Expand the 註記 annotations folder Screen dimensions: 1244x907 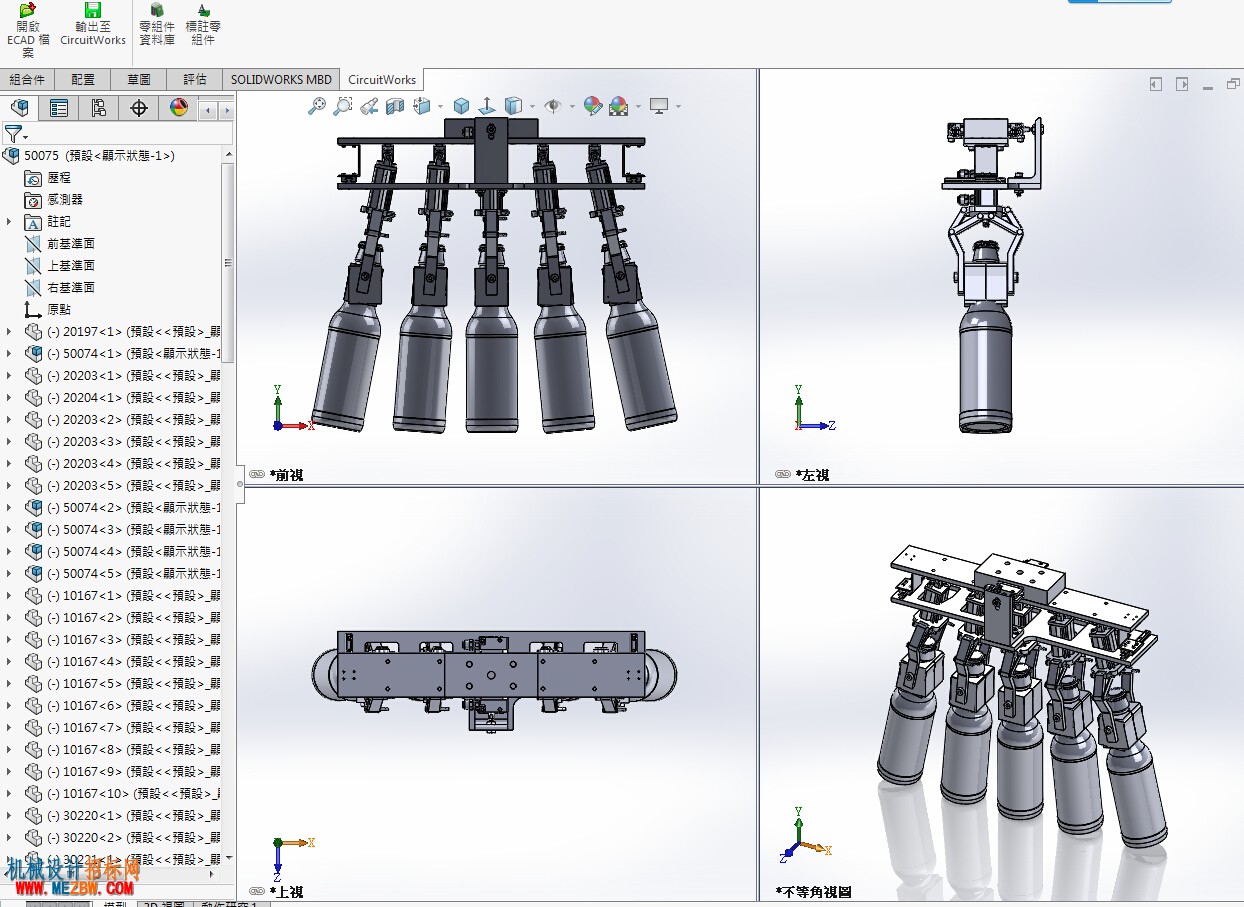click(9, 222)
